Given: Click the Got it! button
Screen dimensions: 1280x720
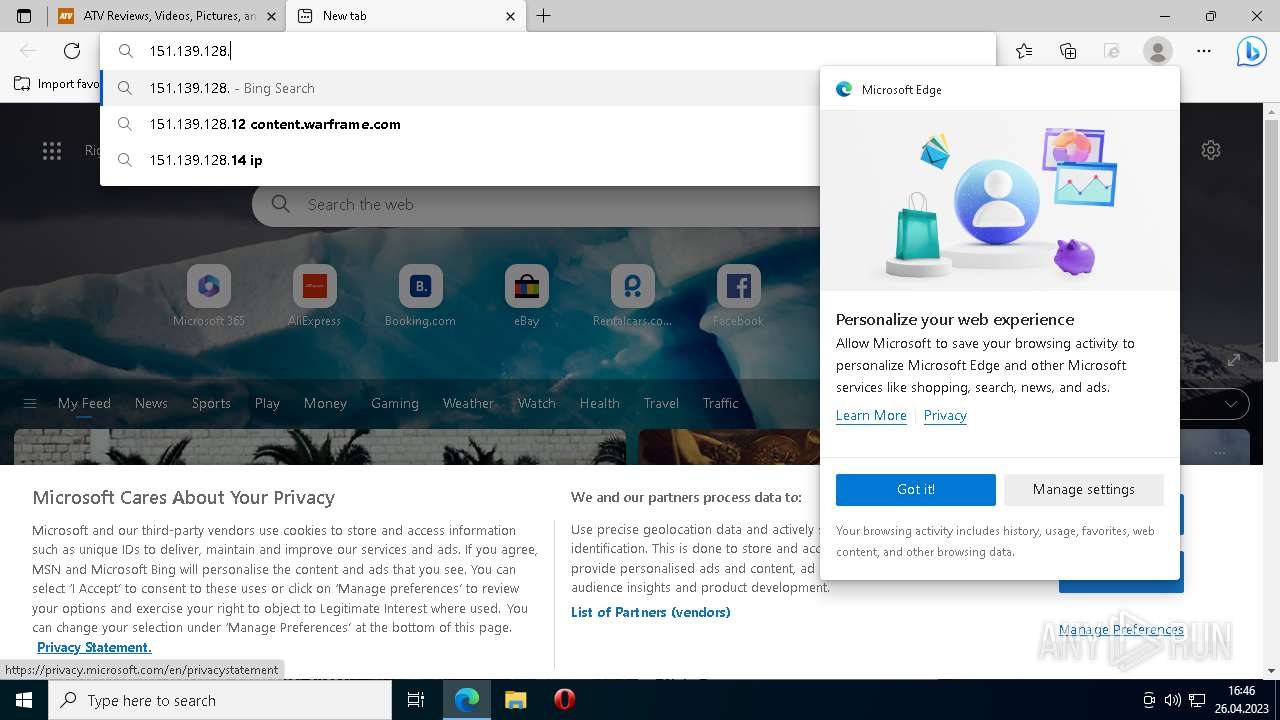Looking at the screenshot, I should click(x=916, y=489).
